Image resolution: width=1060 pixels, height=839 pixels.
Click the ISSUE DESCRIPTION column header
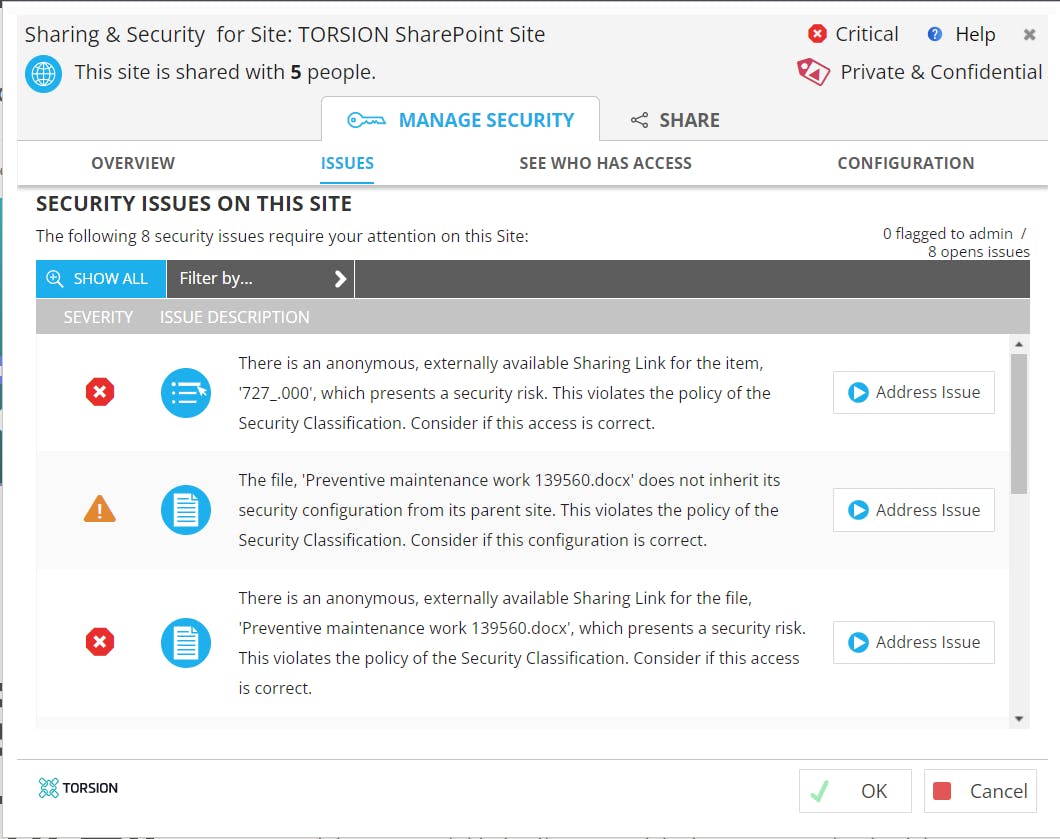(x=235, y=317)
